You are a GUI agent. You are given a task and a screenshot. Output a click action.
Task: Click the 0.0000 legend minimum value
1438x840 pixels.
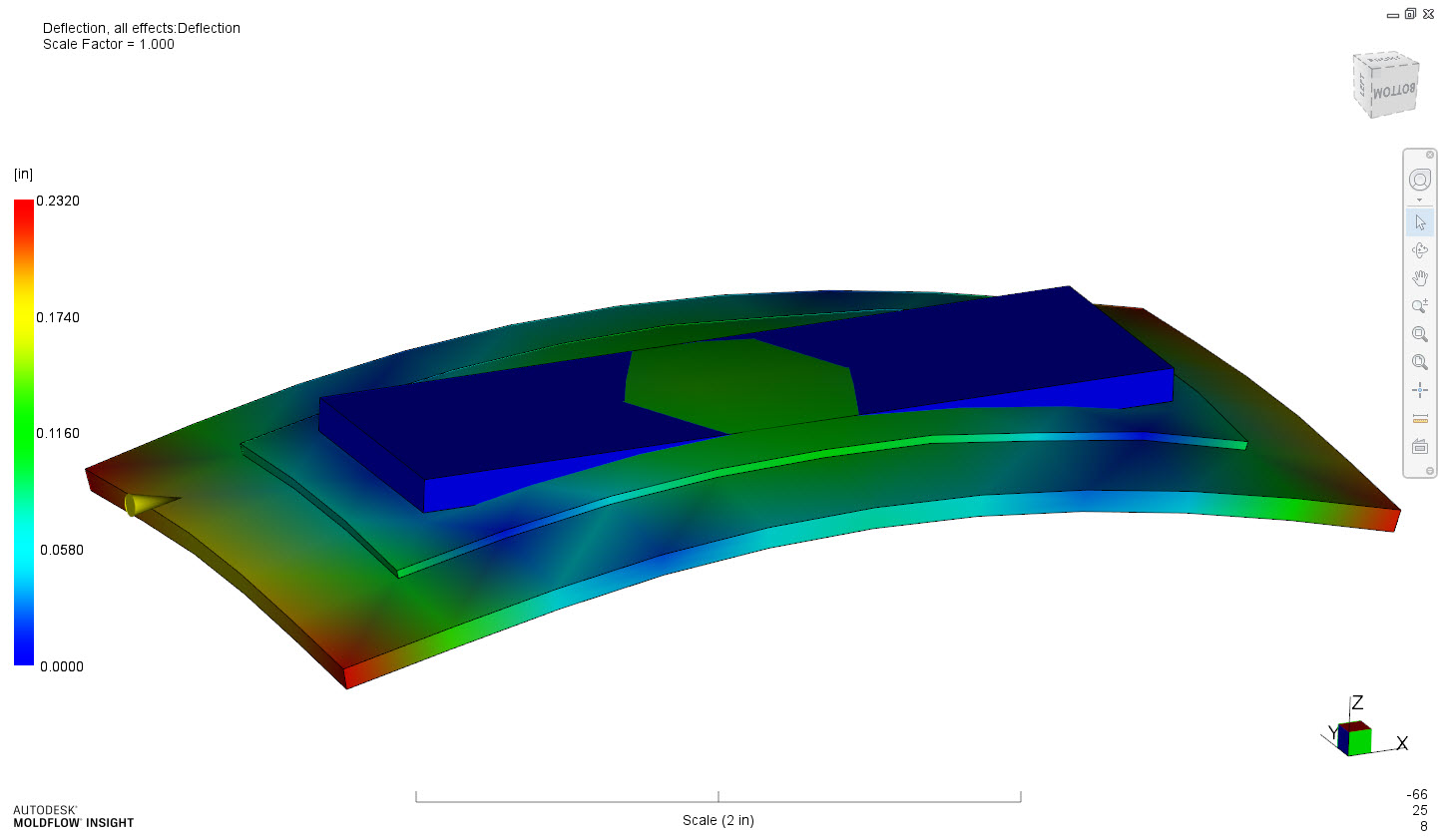point(62,666)
